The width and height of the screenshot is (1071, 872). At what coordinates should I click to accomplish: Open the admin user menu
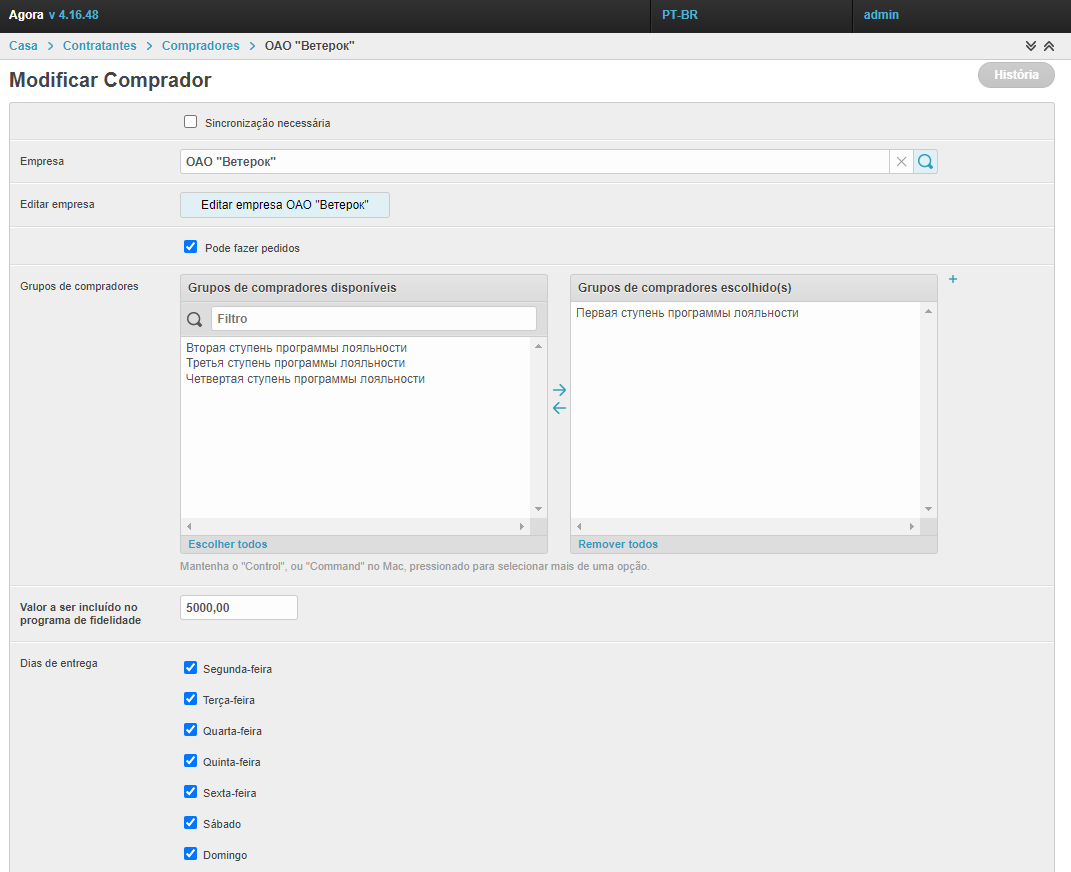pos(881,15)
